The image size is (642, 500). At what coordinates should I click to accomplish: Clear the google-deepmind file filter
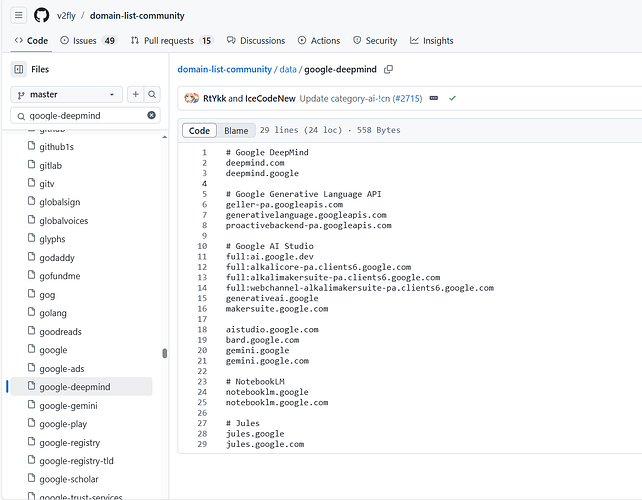pyautogui.click(x=151, y=115)
